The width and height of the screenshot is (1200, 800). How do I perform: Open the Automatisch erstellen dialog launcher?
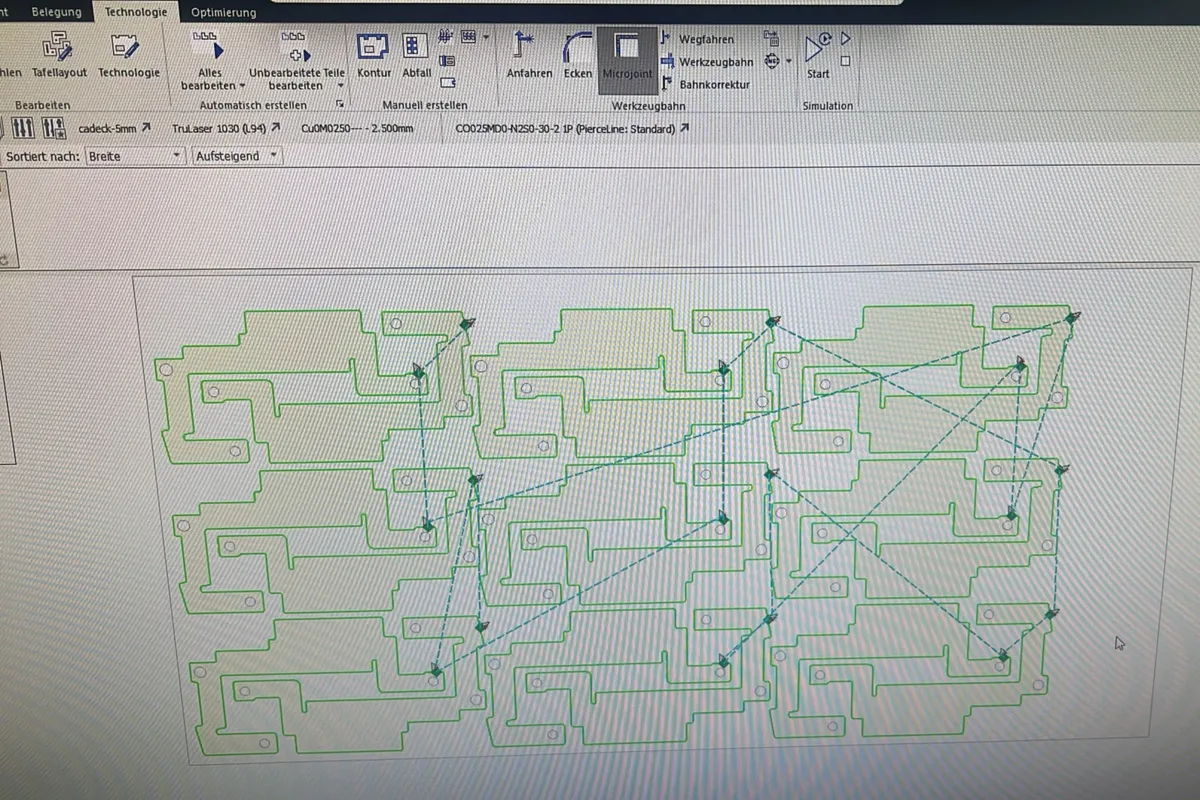[x=341, y=104]
